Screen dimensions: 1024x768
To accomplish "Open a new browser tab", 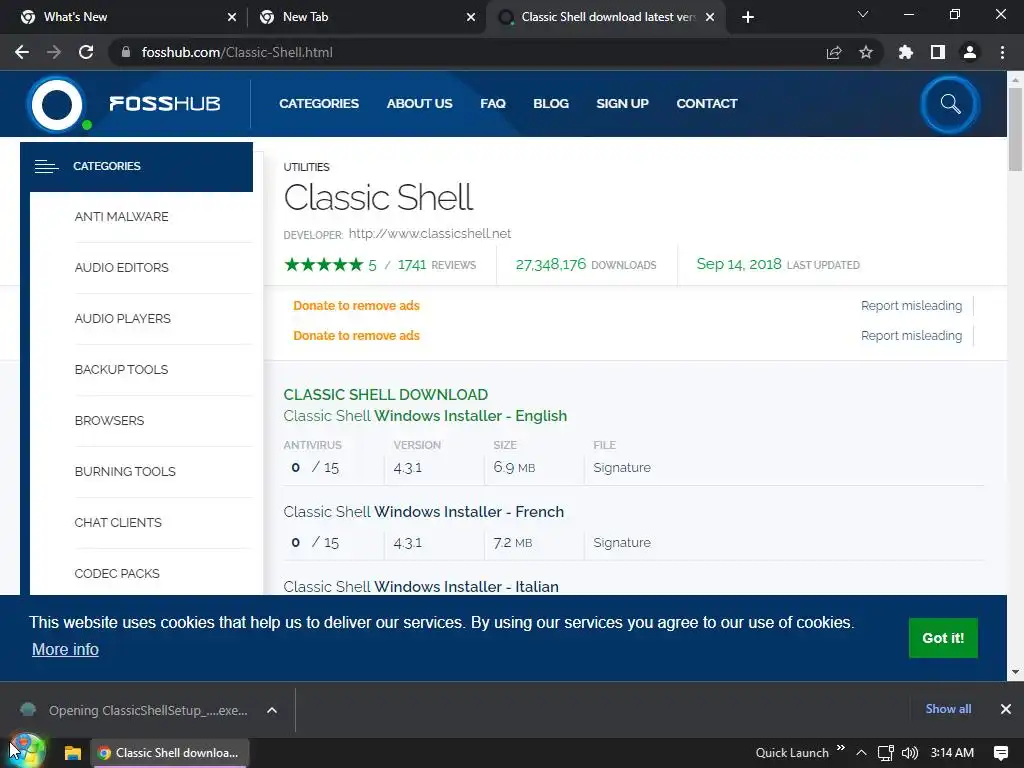I will pos(748,17).
